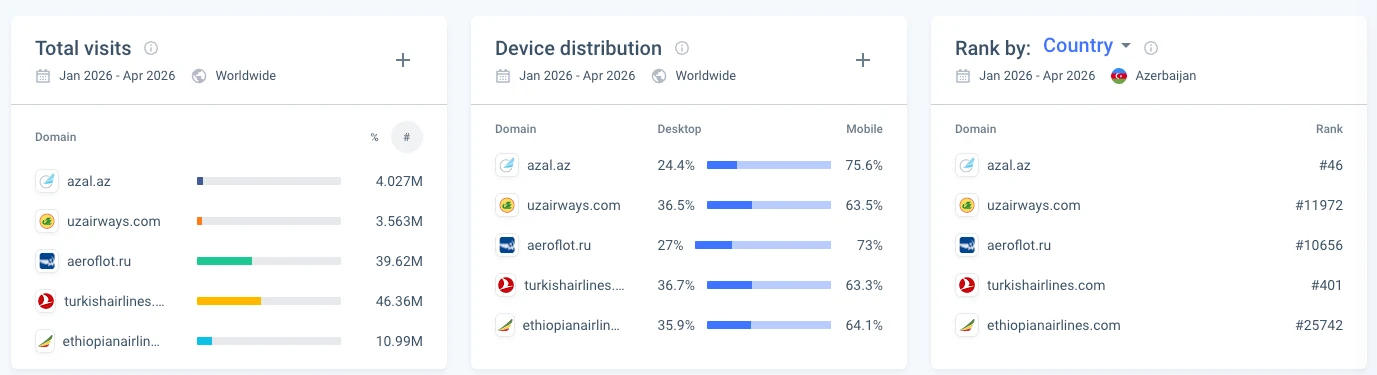Screen dimensions: 1377x375
Task: Click the dropdown arrow next to Country
Action: pyautogui.click(x=1126, y=46)
